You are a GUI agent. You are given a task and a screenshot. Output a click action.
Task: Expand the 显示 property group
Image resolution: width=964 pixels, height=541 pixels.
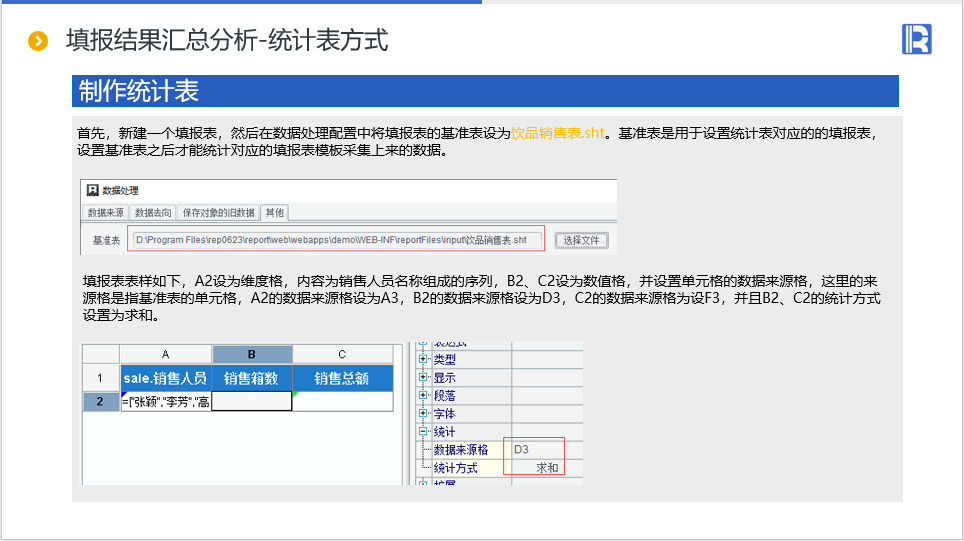423,377
